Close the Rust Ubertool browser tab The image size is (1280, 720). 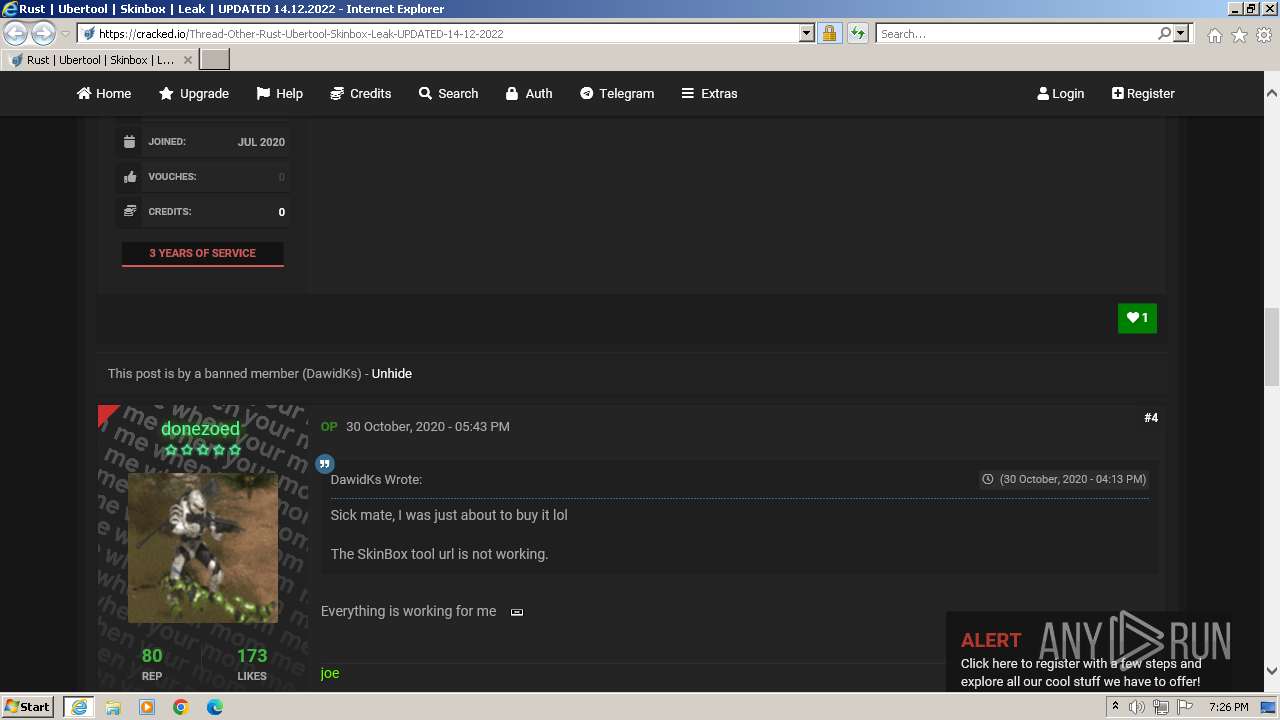187,60
